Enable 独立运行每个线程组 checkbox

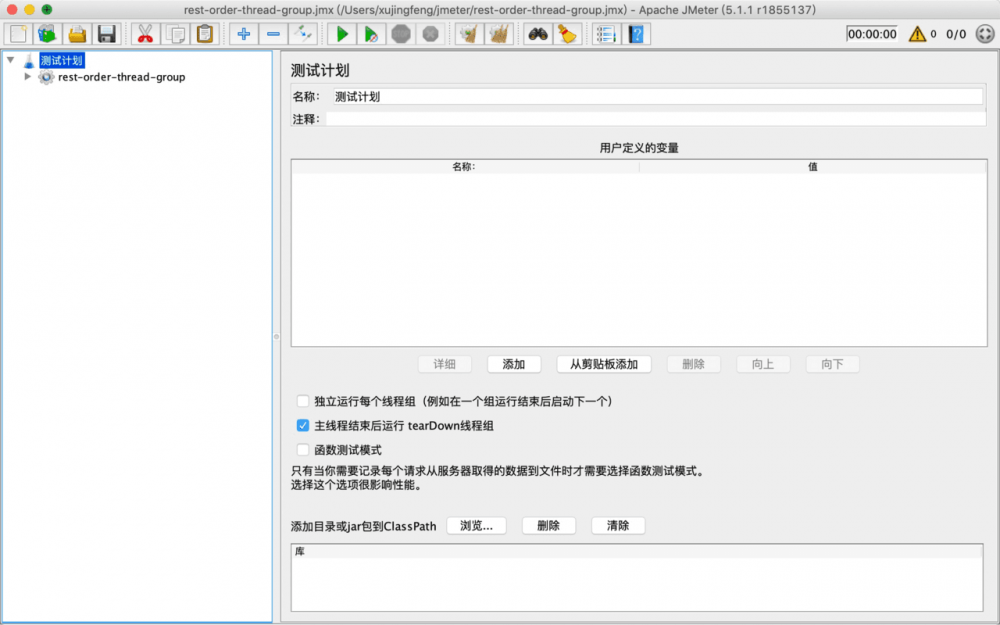303,401
